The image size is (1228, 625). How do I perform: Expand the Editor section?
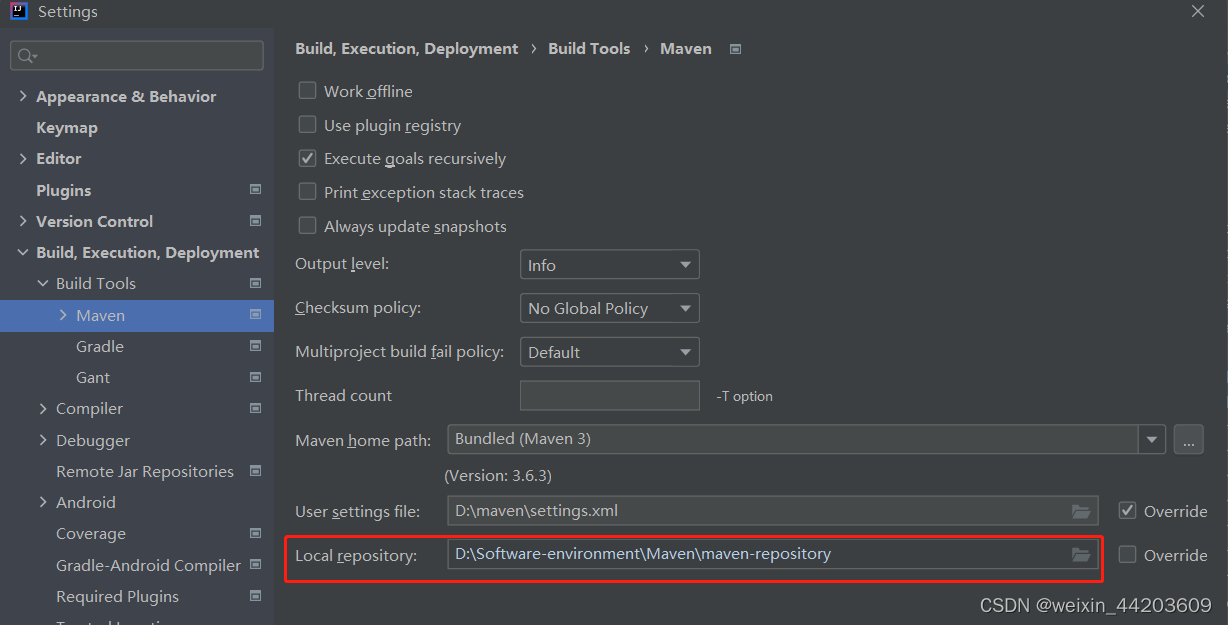point(23,158)
